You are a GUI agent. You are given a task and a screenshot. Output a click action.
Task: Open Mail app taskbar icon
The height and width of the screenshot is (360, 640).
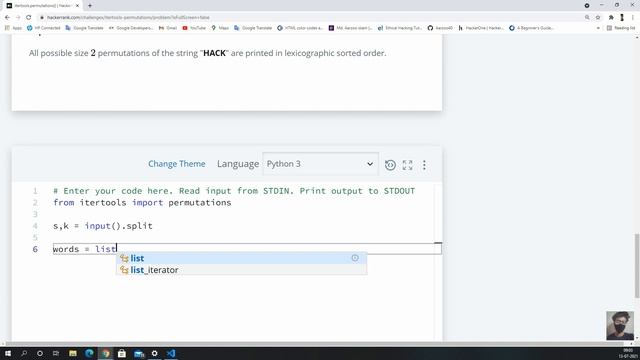pos(139,353)
